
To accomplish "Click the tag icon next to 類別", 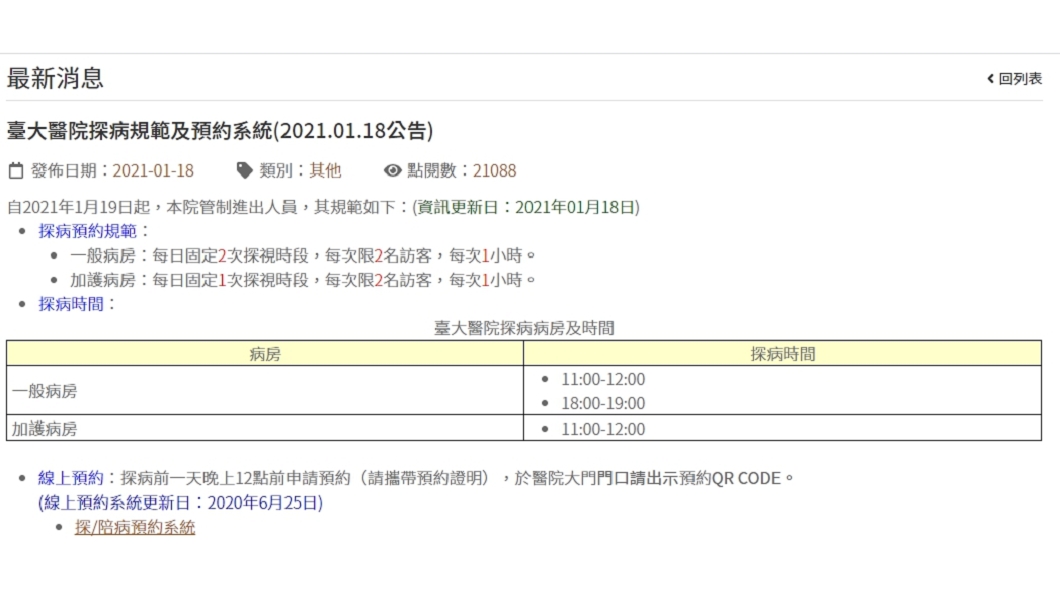I will click(244, 170).
